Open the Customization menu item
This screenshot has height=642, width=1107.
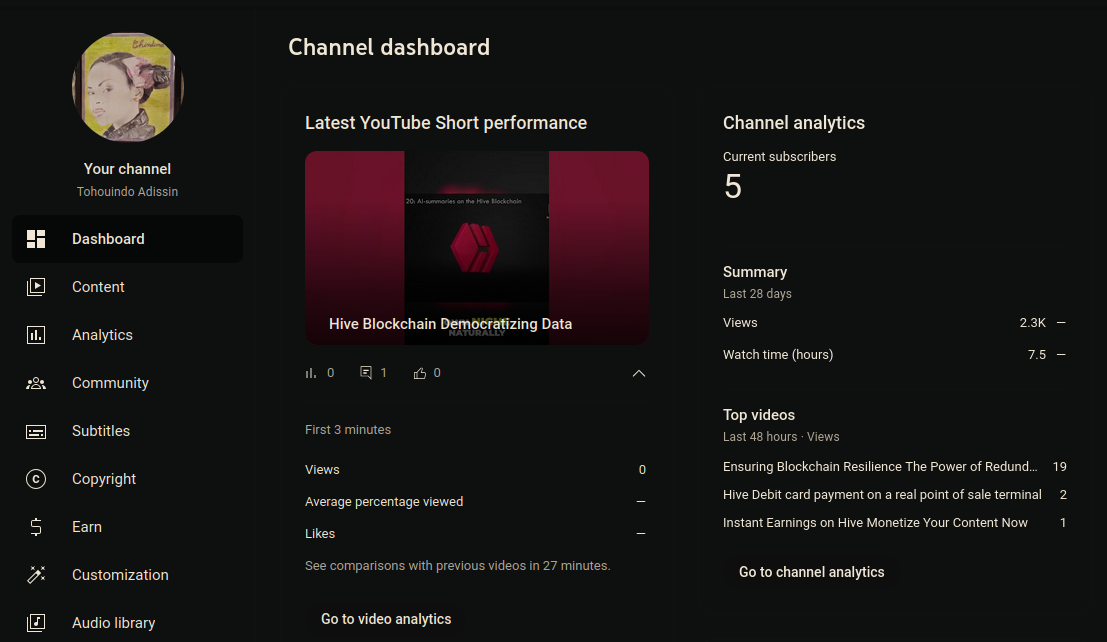click(127, 575)
